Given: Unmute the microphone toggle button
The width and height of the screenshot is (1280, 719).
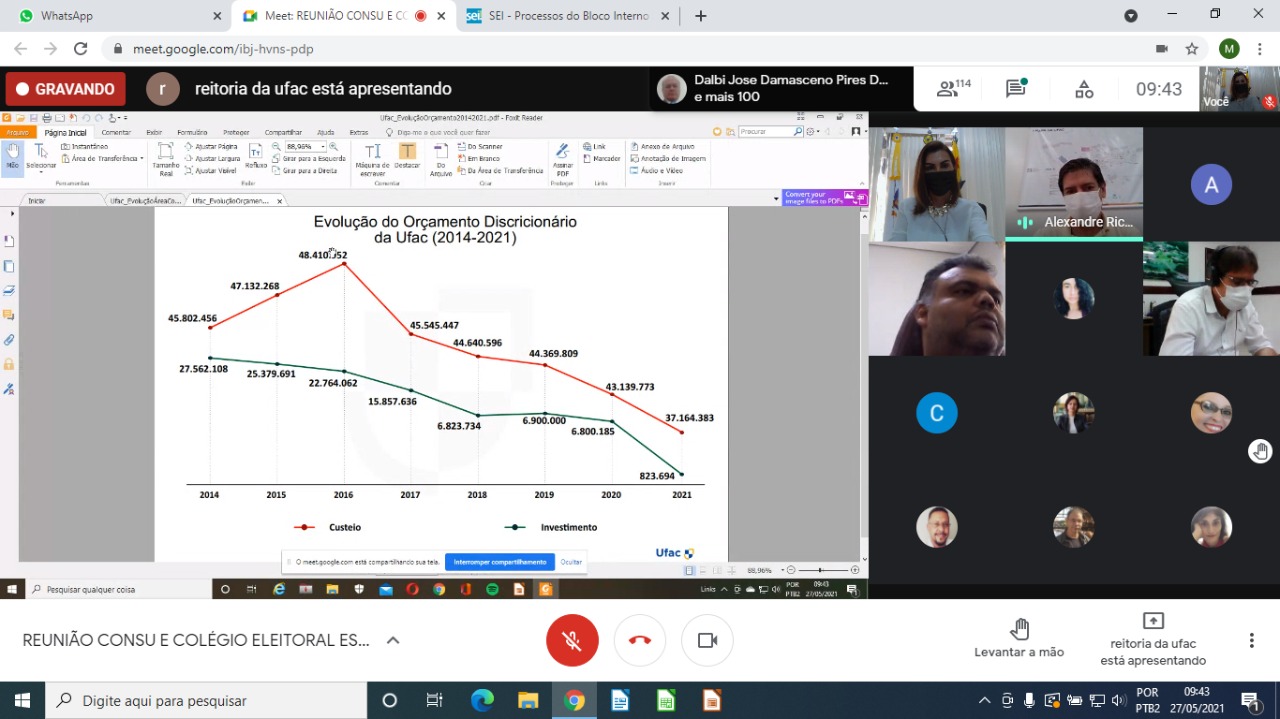Looking at the screenshot, I should [x=572, y=641].
